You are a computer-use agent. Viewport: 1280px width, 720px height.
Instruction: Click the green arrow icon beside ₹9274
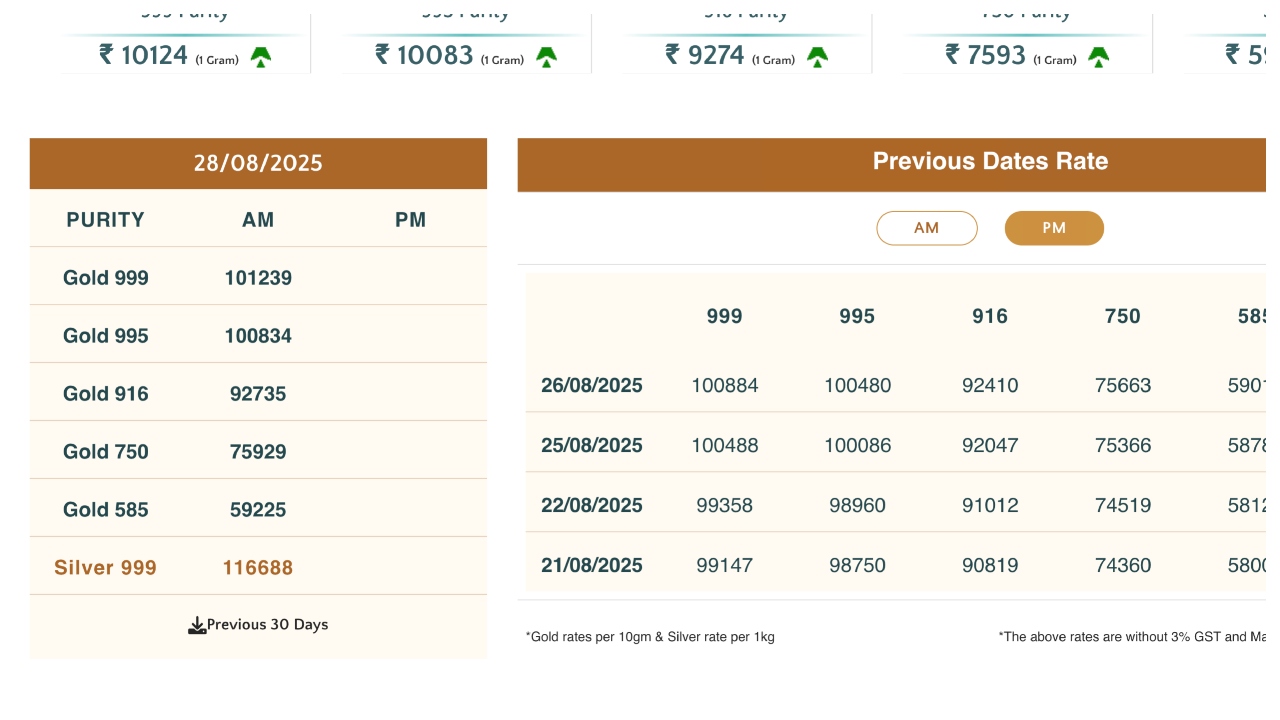(819, 57)
